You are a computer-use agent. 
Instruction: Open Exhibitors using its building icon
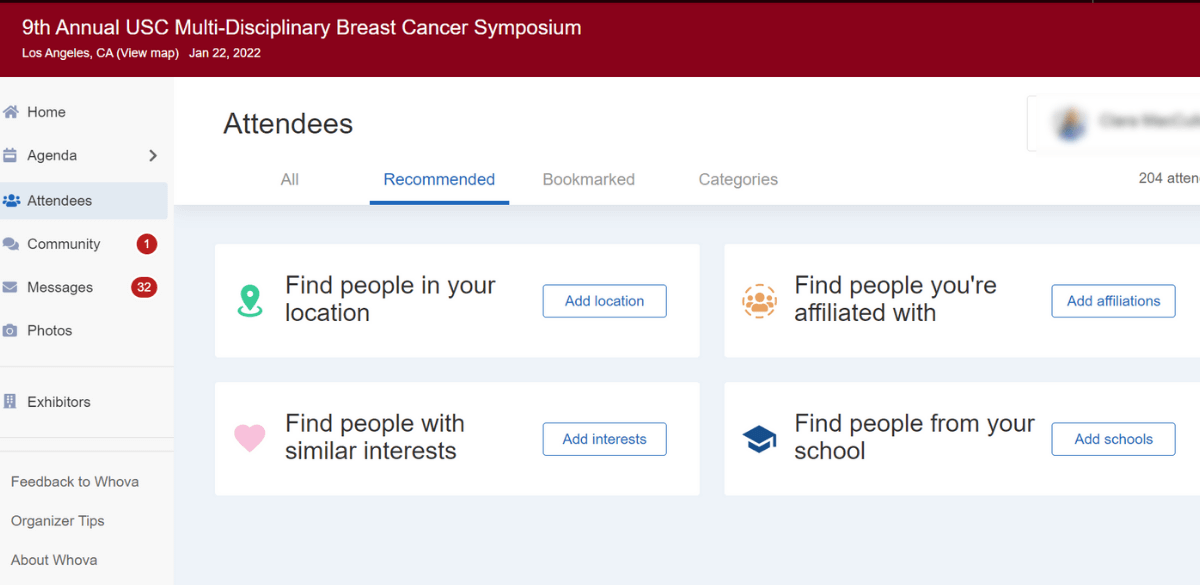tap(12, 401)
